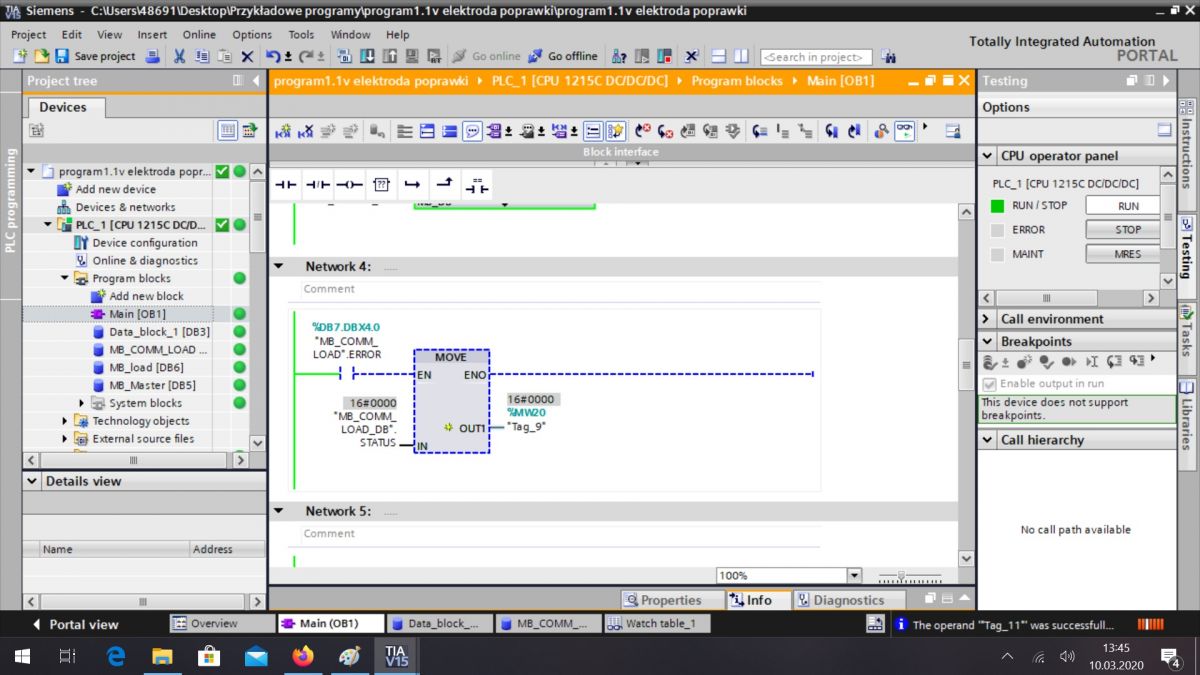Open Project menu

click(29, 34)
